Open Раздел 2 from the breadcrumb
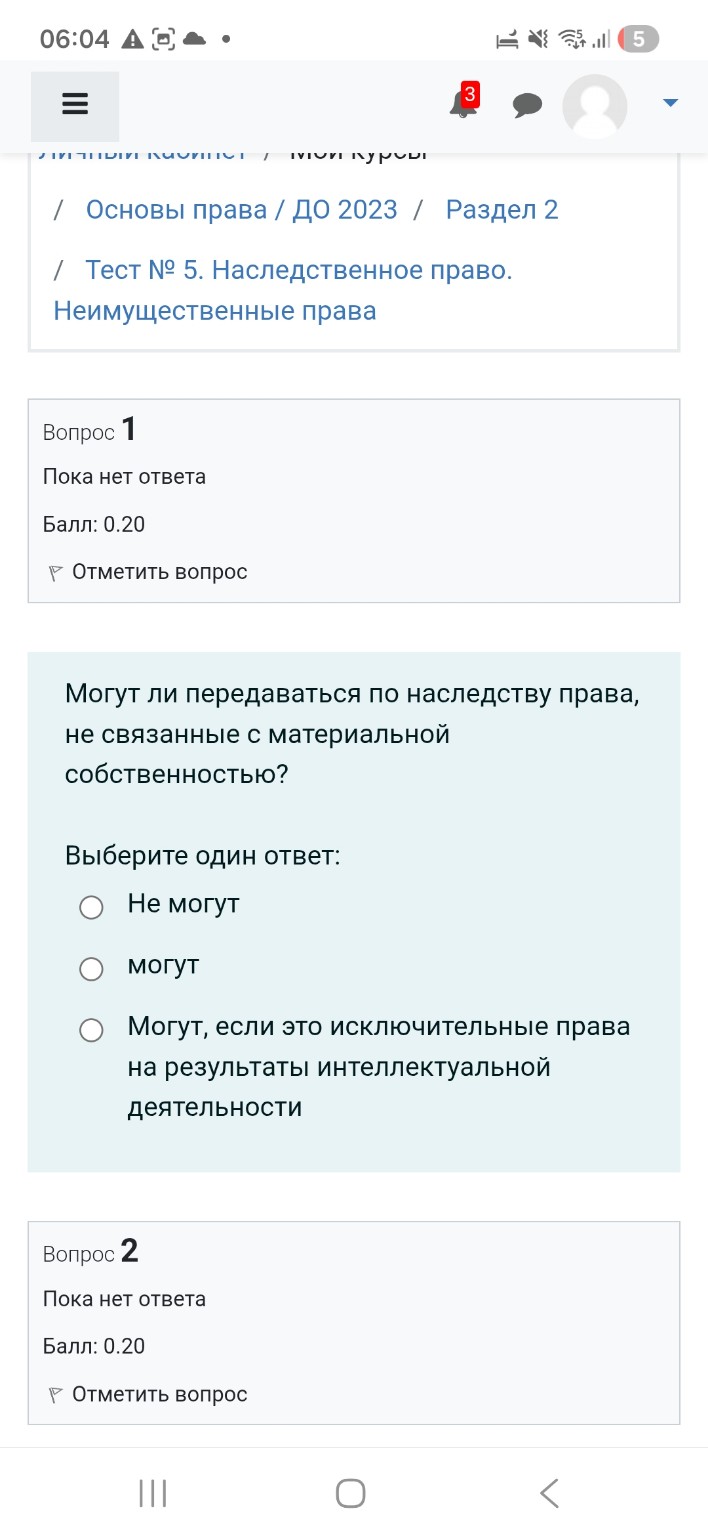The image size is (708, 1536). 502,209
